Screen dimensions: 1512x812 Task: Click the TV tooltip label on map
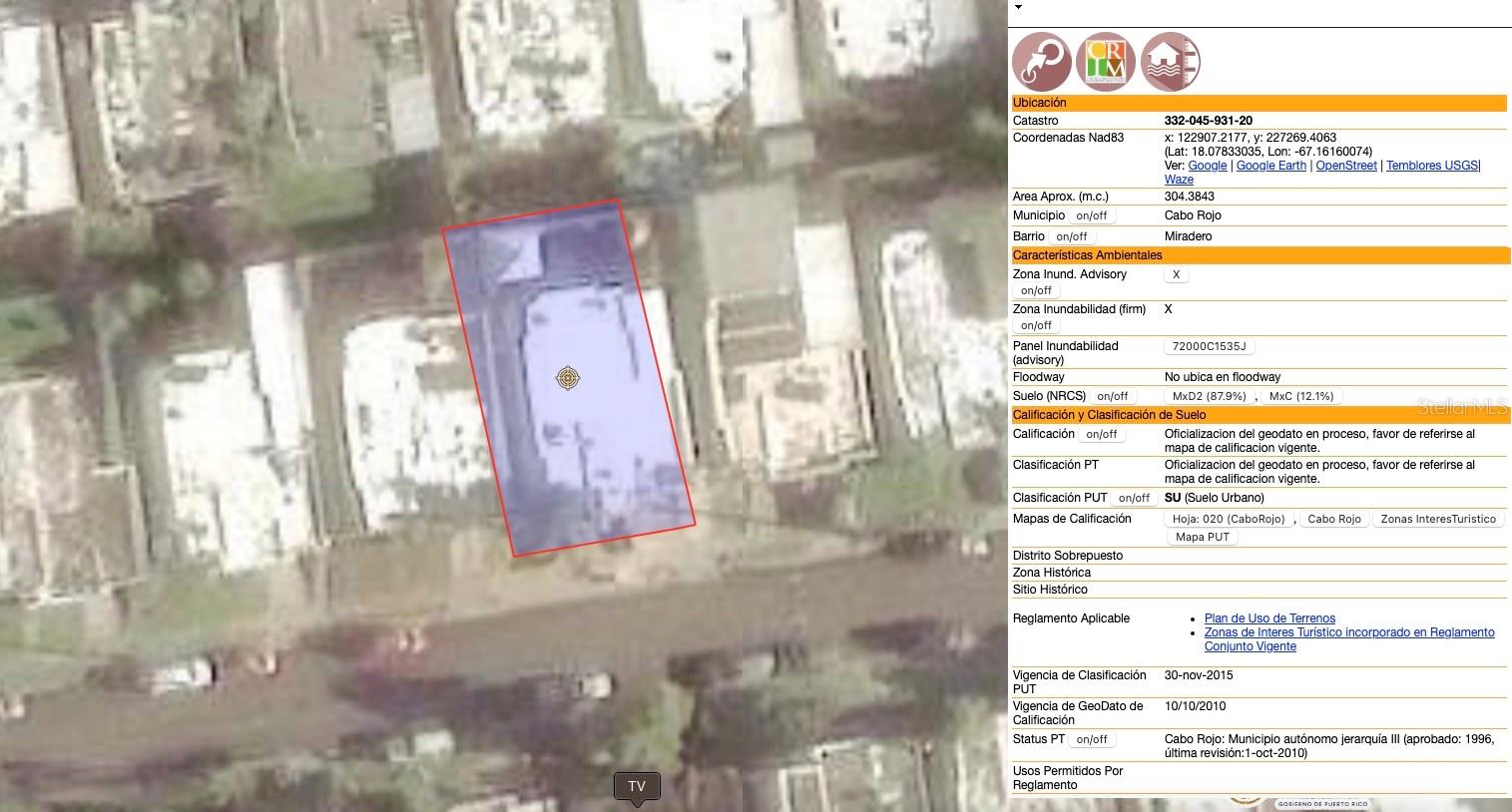click(637, 786)
